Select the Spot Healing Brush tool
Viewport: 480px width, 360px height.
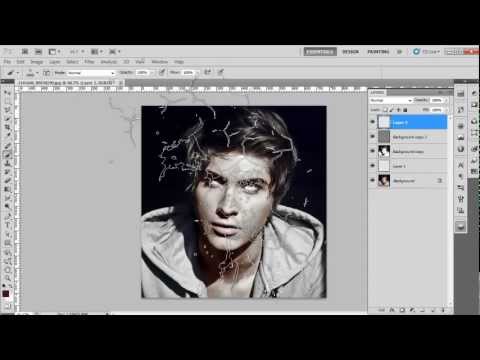coord(7,145)
